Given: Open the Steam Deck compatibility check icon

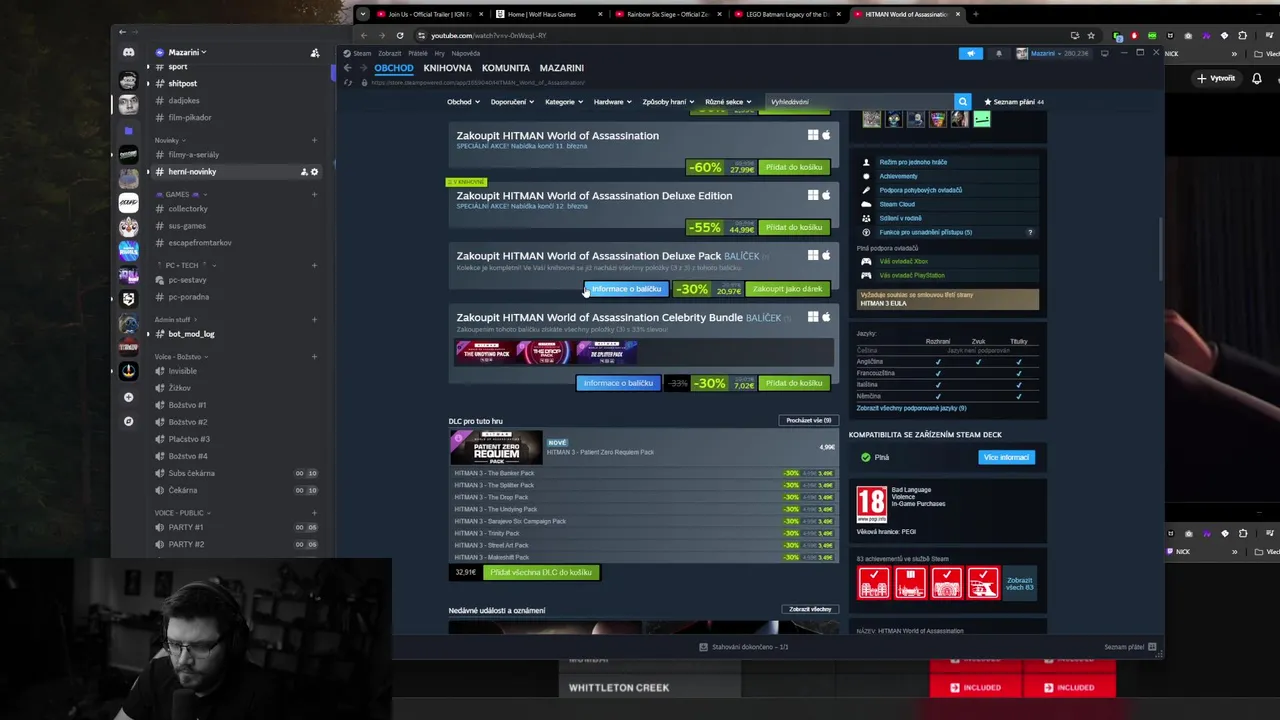Looking at the screenshot, I should (866, 457).
